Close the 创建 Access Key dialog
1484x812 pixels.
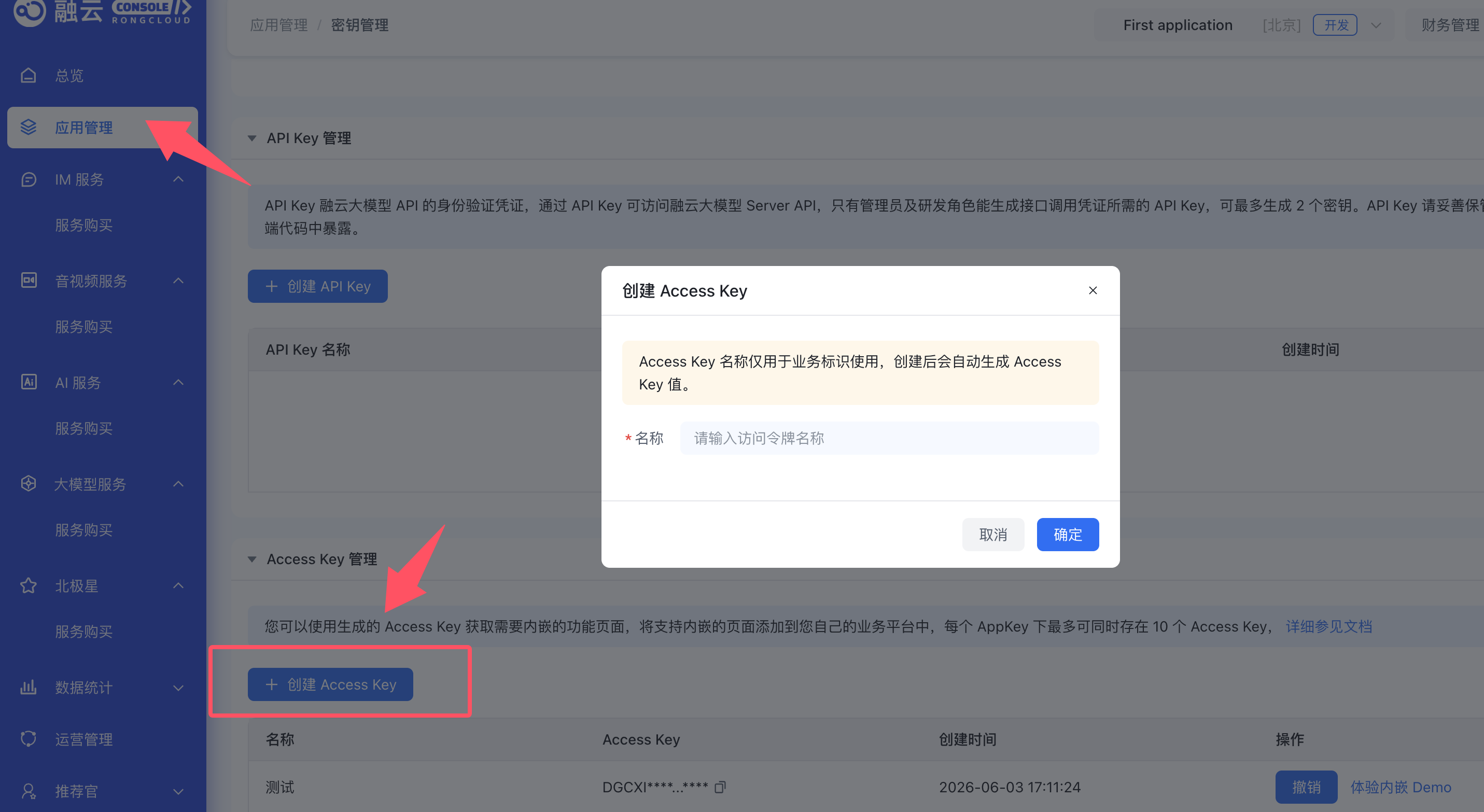(x=1093, y=290)
